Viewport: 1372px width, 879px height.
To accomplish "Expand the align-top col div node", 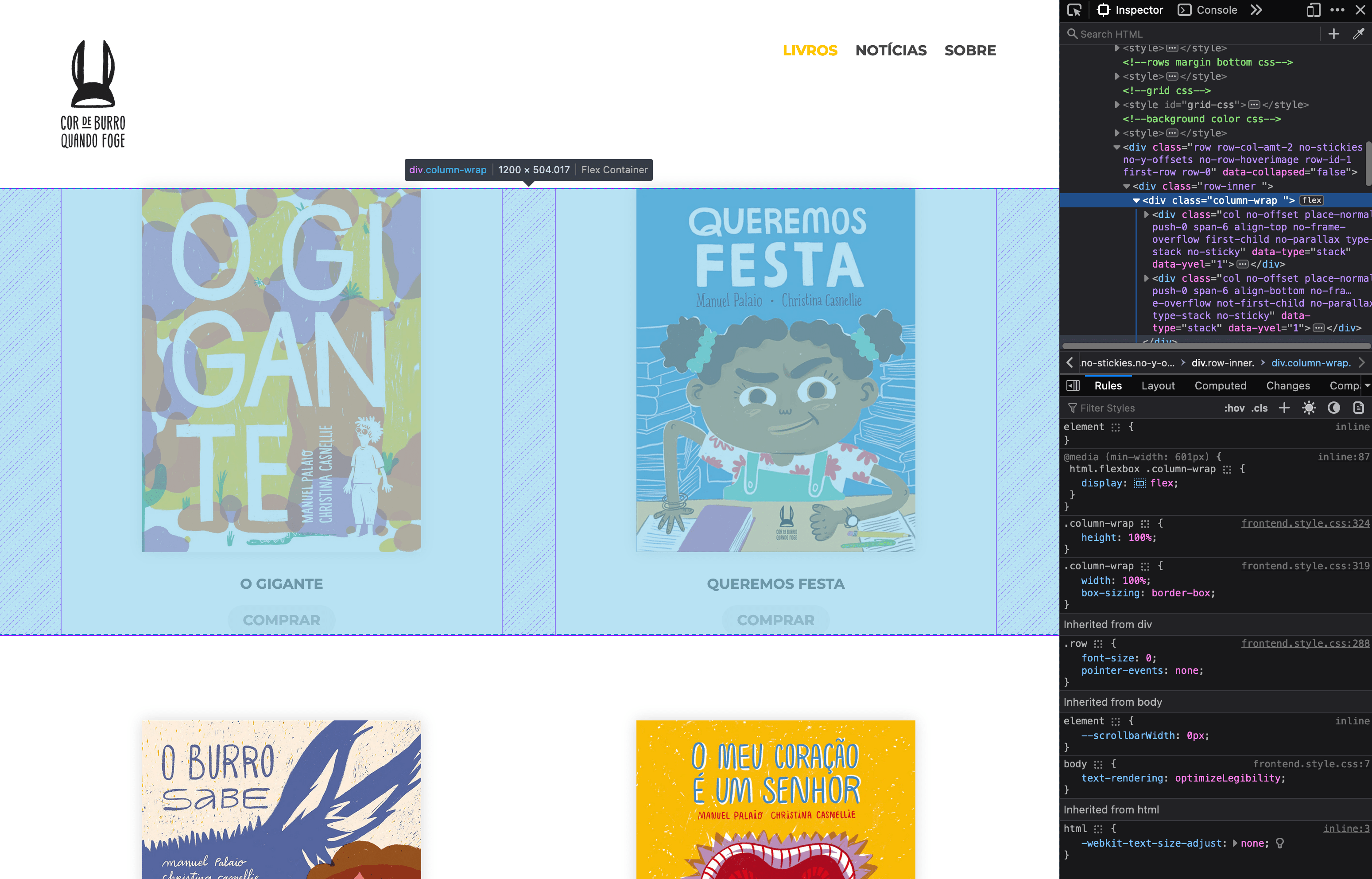I will (1146, 214).
